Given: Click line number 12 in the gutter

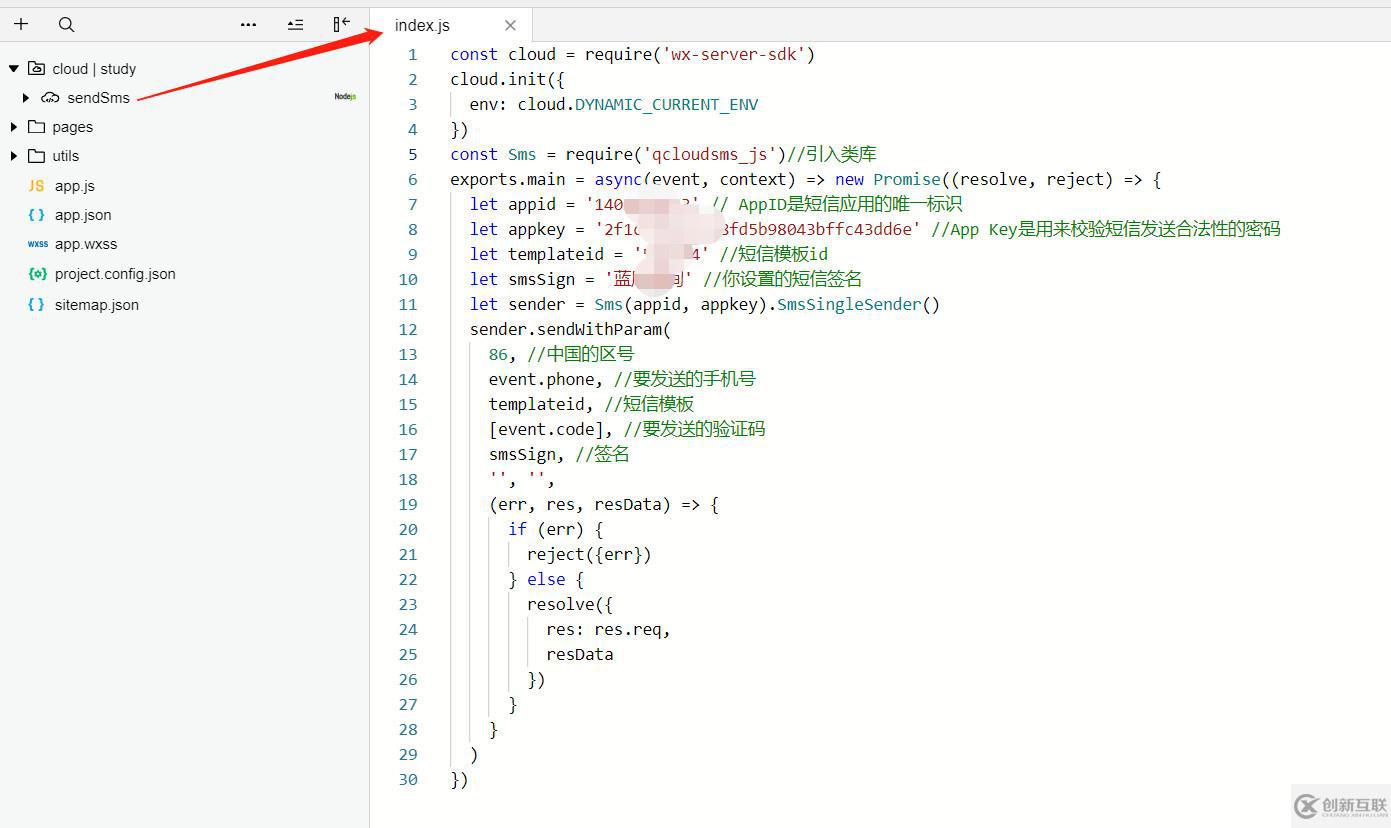Looking at the screenshot, I should (407, 329).
